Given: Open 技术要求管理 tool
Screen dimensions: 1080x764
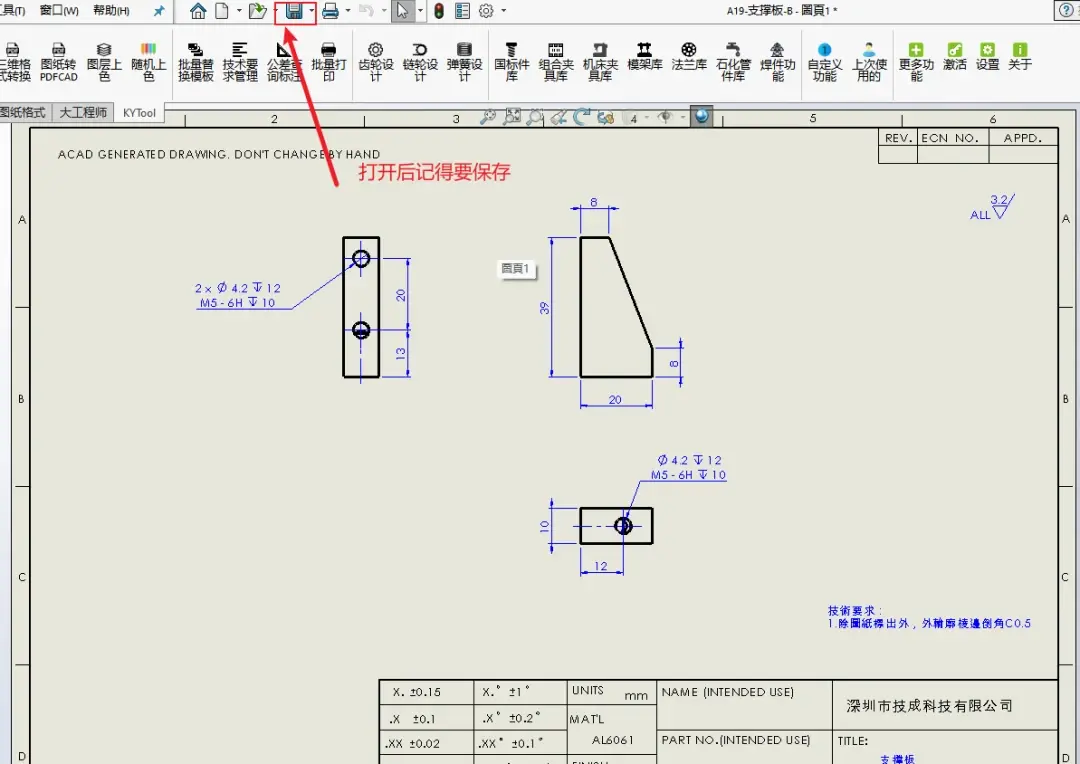Looking at the screenshot, I should coord(240,62).
